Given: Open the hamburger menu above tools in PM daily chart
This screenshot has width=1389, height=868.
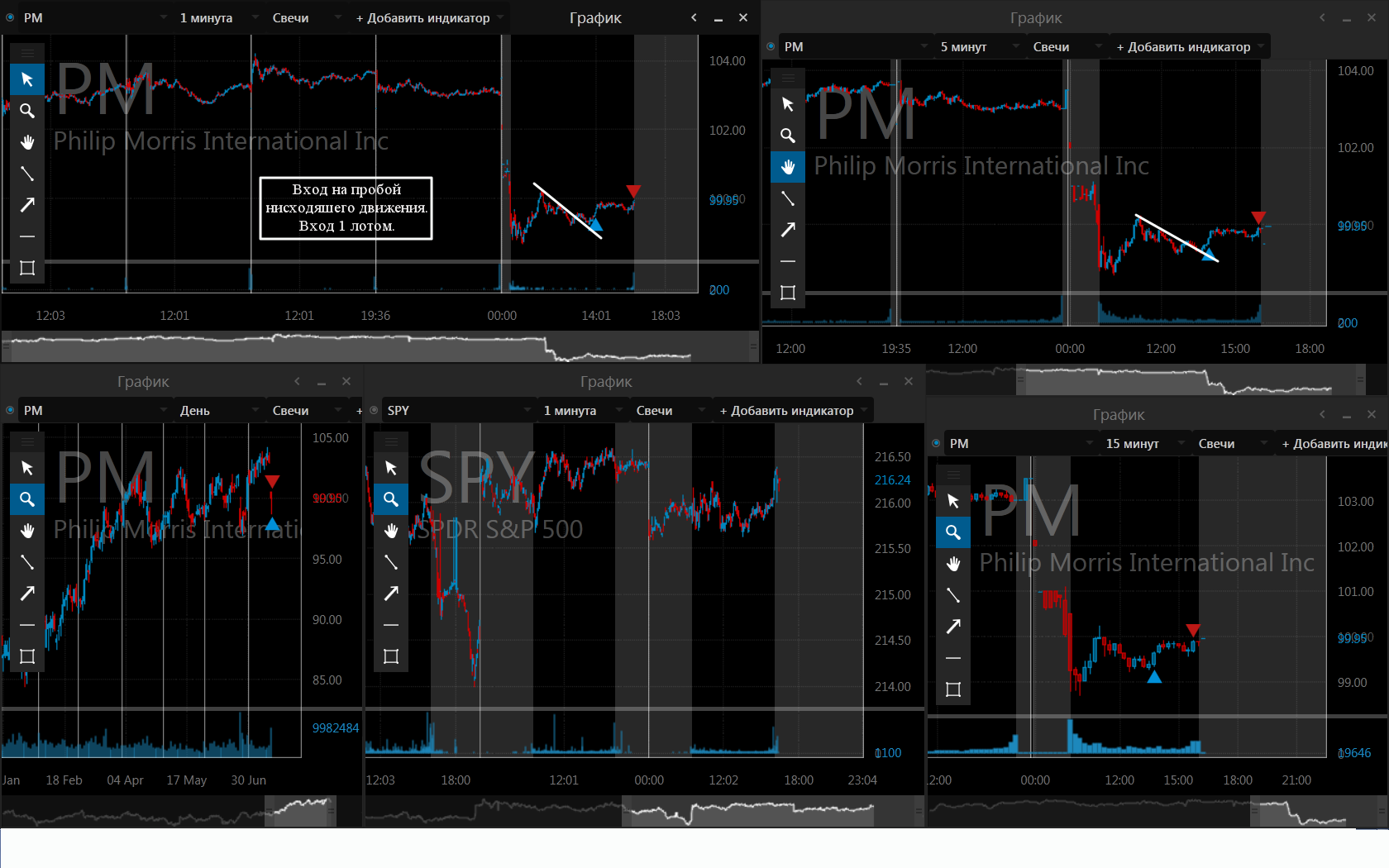Looking at the screenshot, I should [27, 441].
